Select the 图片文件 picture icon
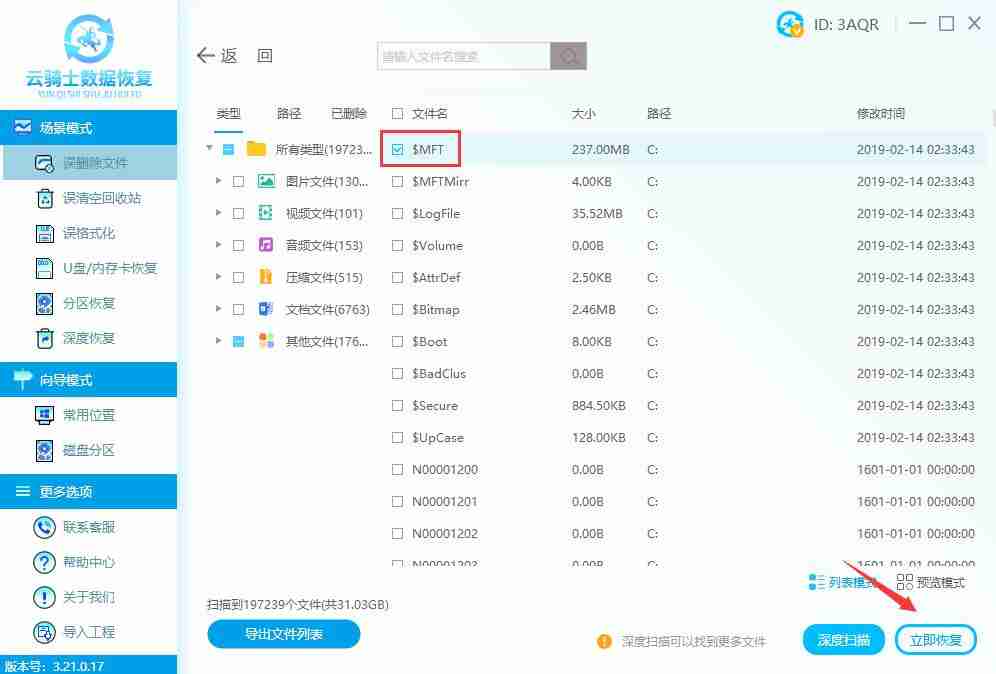The height and width of the screenshot is (674, 996). (266, 181)
